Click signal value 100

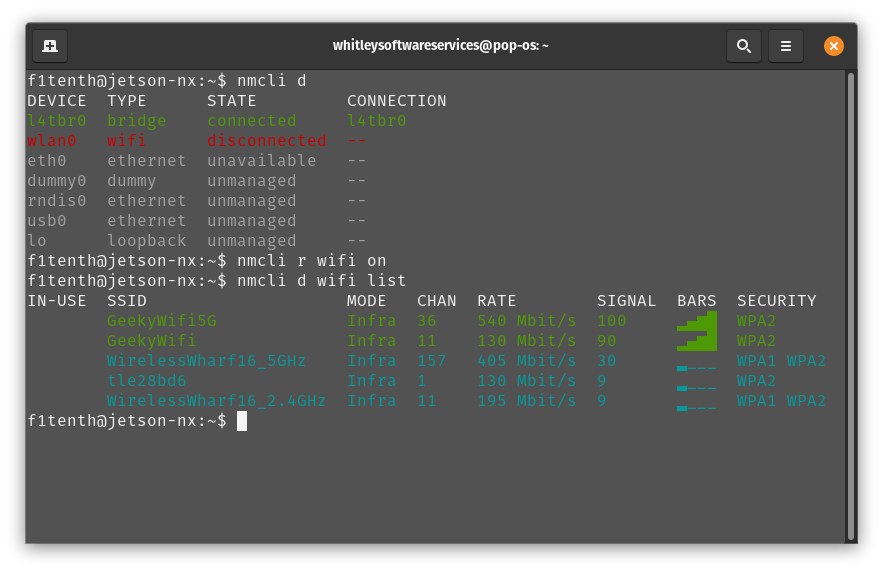(612, 321)
